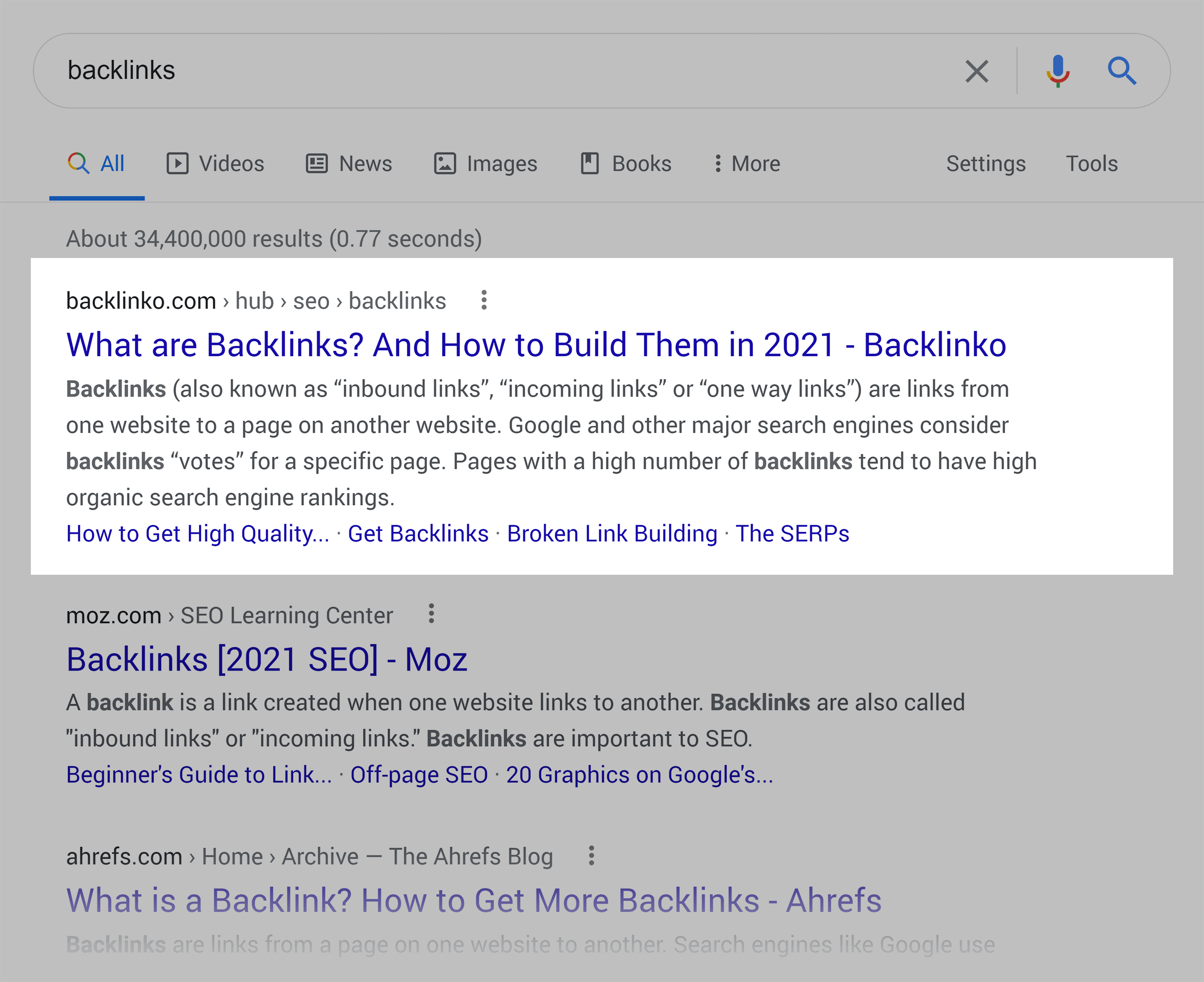The width and height of the screenshot is (1204, 982).
Task: Open options menu for moz.com result
Action: 431,614
